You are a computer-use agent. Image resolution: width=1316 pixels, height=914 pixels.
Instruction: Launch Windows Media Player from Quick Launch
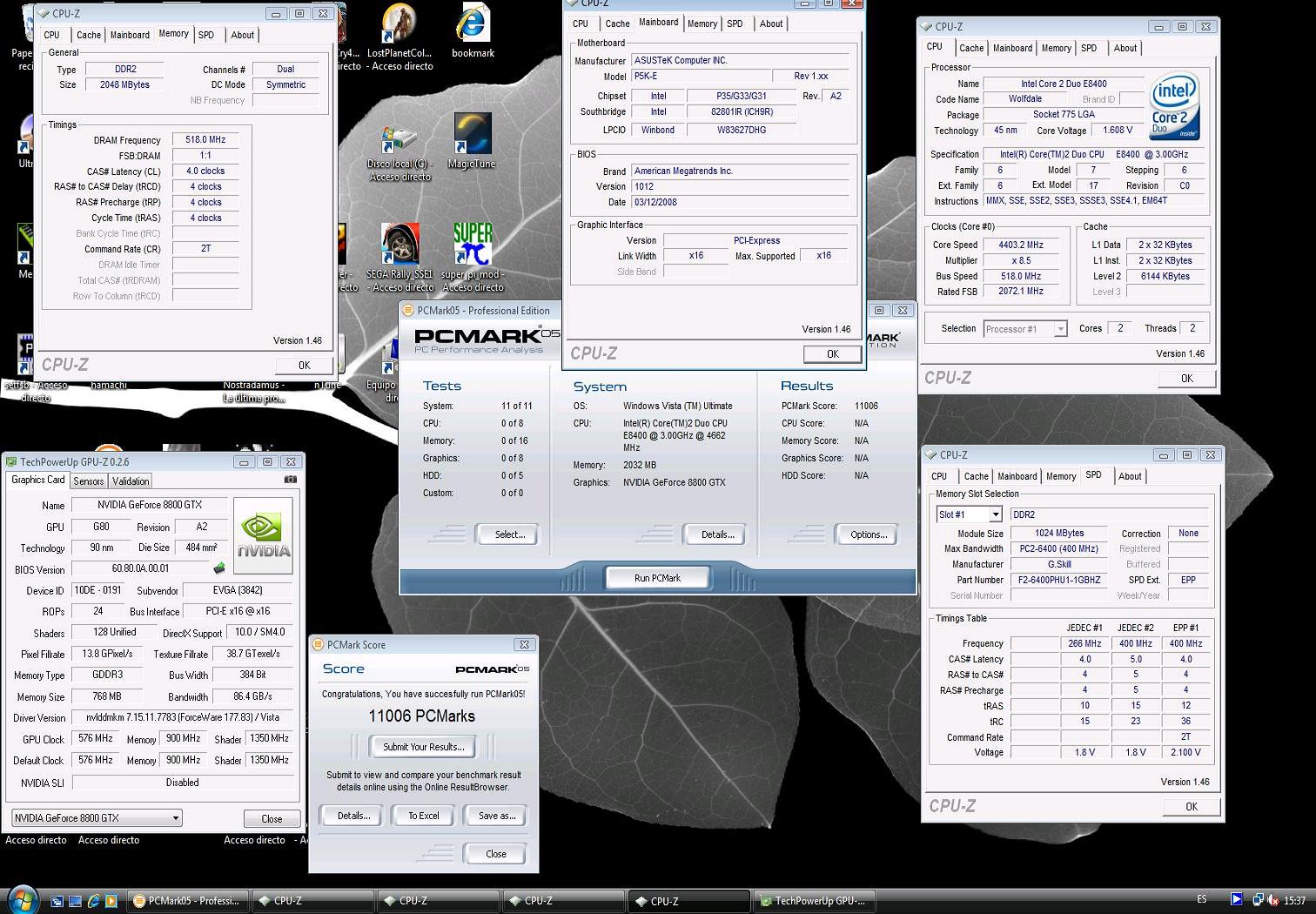point(110,901)
